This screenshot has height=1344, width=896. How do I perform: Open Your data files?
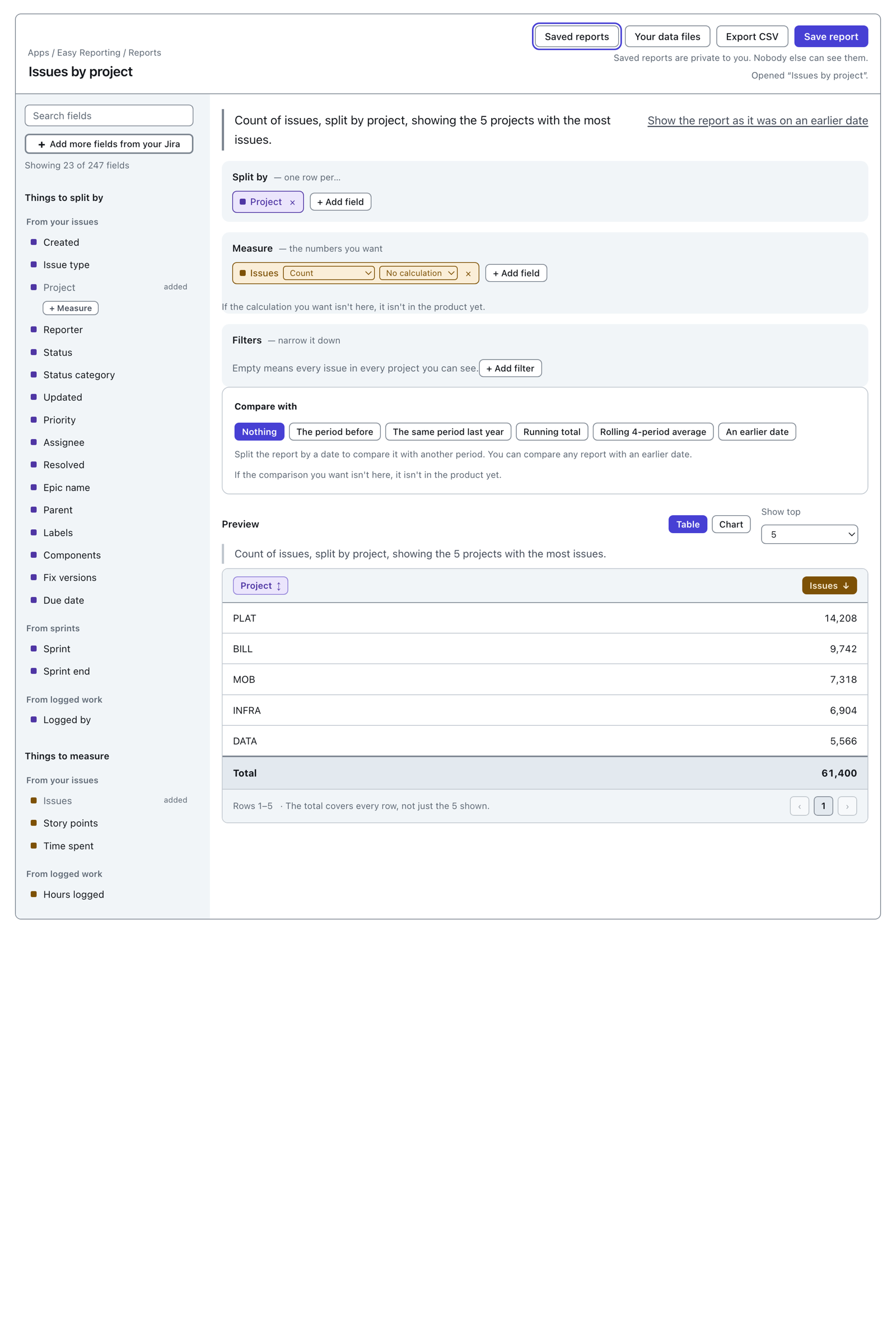point(667,36)
